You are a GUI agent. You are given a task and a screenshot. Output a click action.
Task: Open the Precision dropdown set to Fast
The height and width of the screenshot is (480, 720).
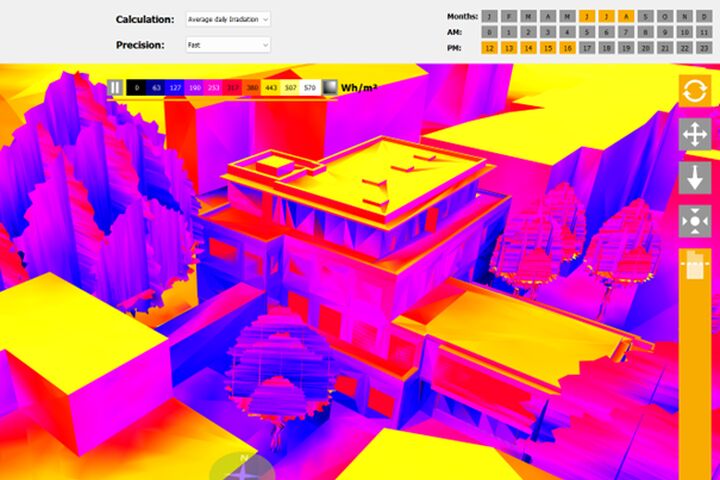click(x=228, y=45)
